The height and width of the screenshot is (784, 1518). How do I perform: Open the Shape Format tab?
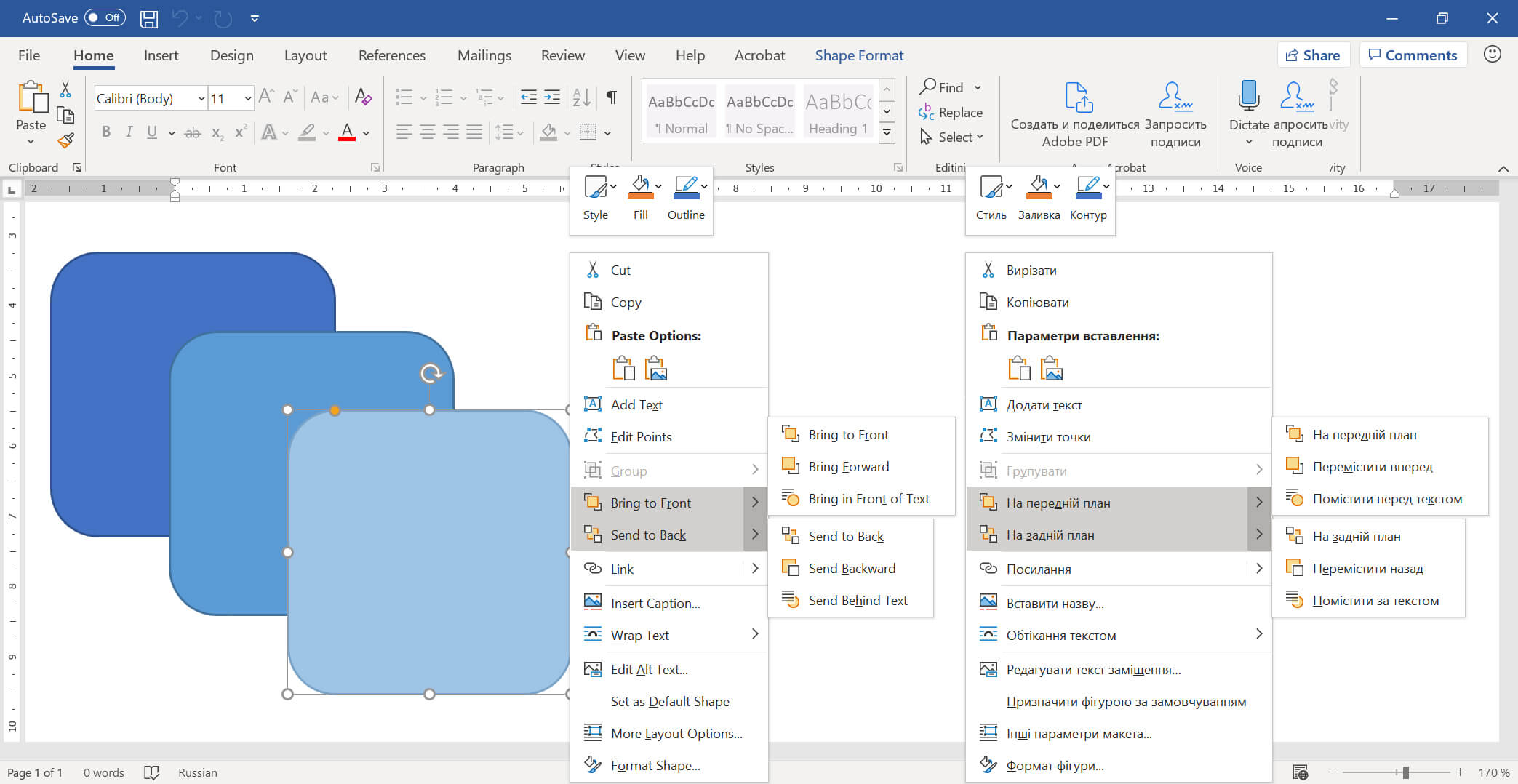tap(859, 55)
